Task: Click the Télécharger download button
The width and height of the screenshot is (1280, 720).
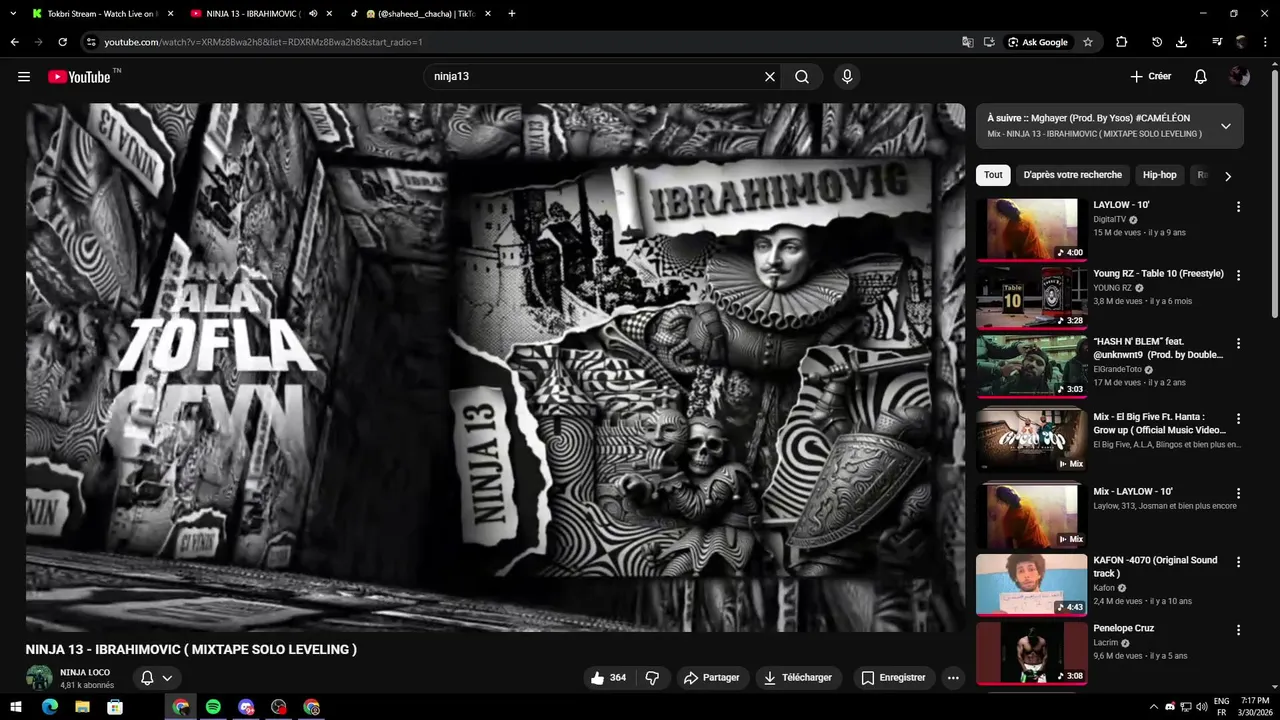Action: [x=798, y=678]
